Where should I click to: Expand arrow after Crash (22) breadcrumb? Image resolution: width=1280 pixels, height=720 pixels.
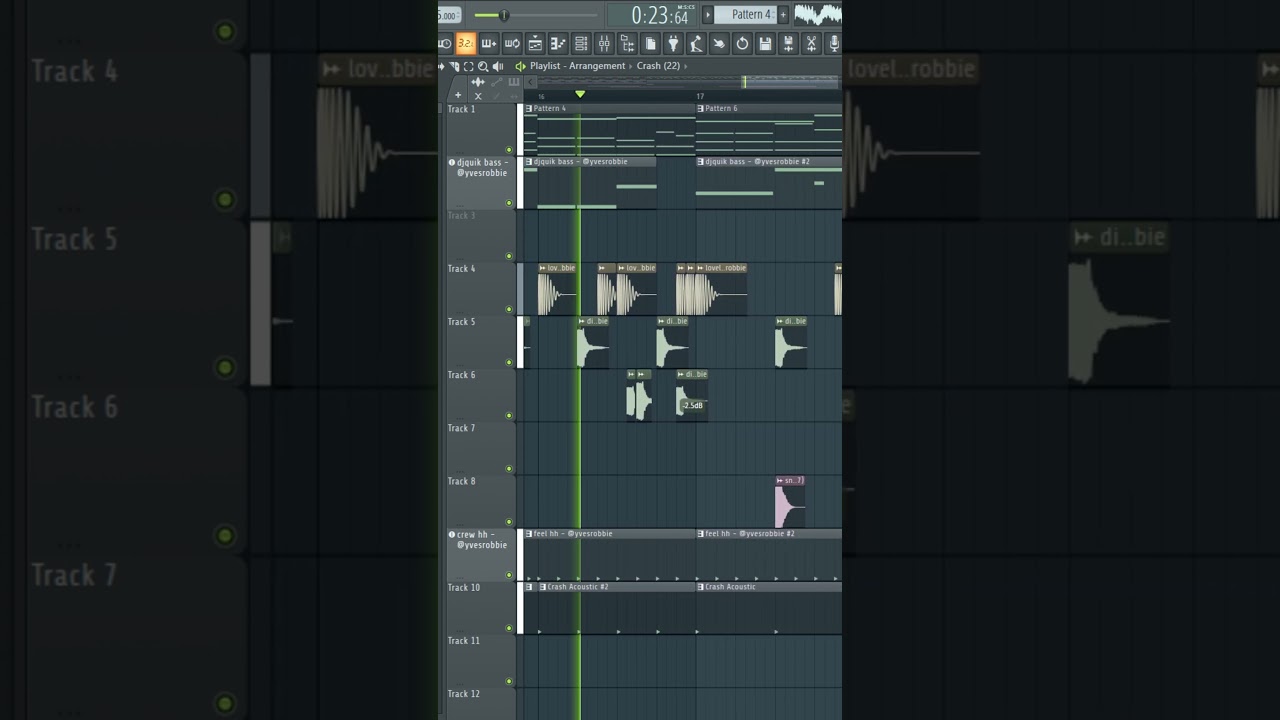(x=686, y=66)
